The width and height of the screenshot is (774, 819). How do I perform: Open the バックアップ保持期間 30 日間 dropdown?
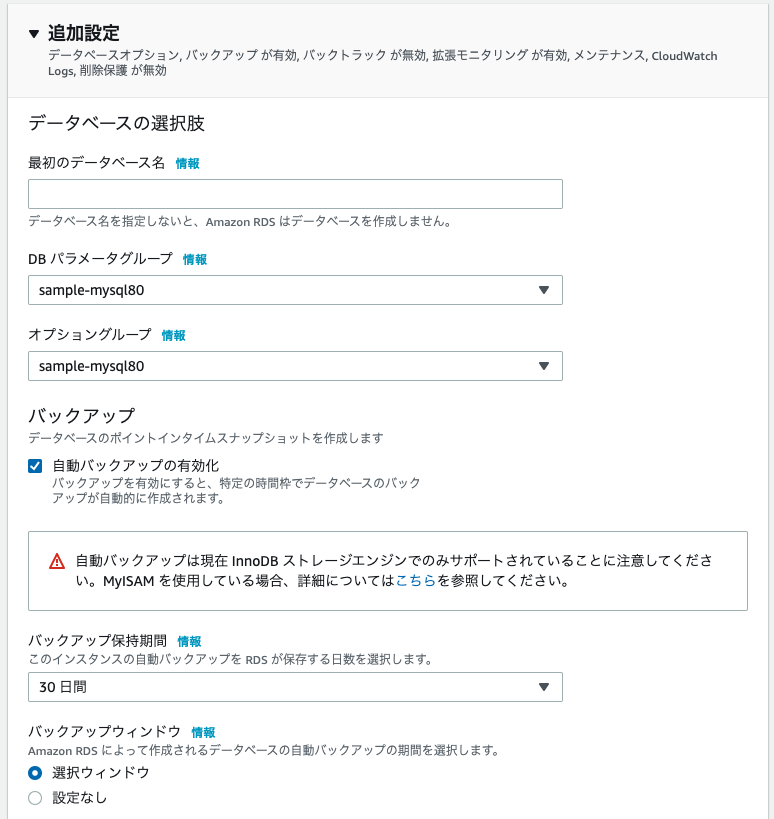point(280,687)
